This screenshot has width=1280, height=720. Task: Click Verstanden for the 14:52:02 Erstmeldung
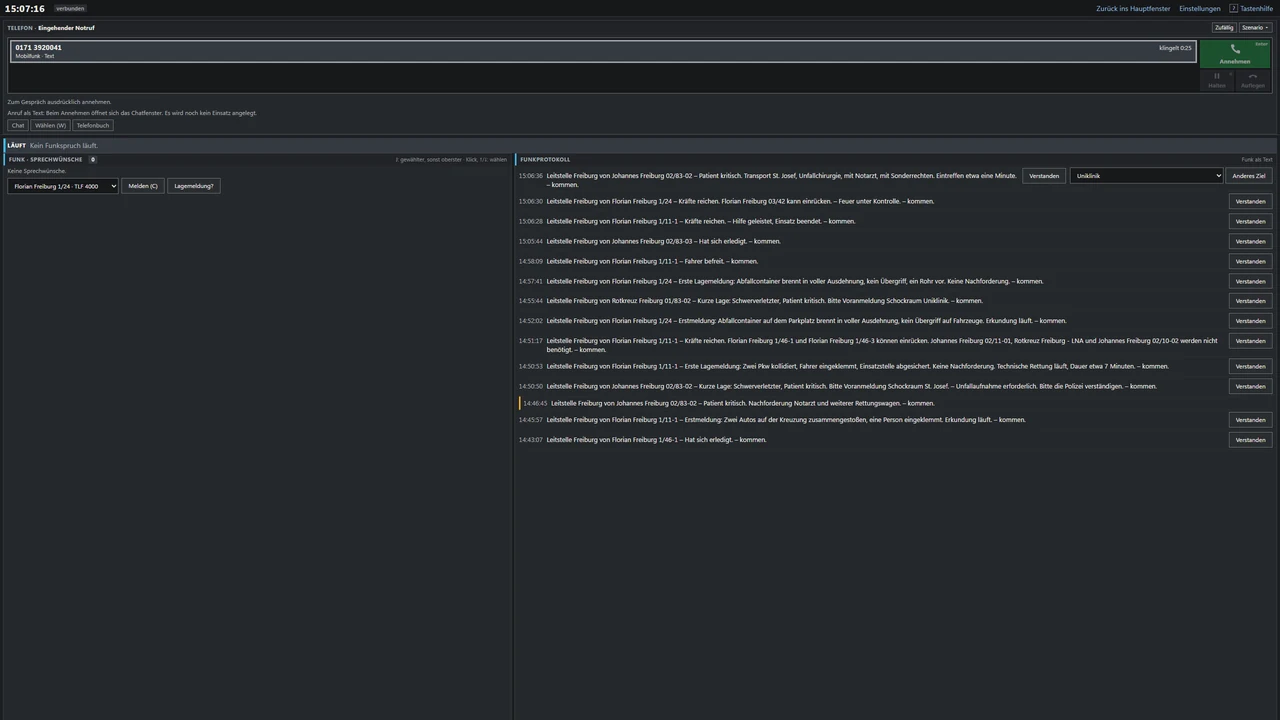[x=1250, y=321]
